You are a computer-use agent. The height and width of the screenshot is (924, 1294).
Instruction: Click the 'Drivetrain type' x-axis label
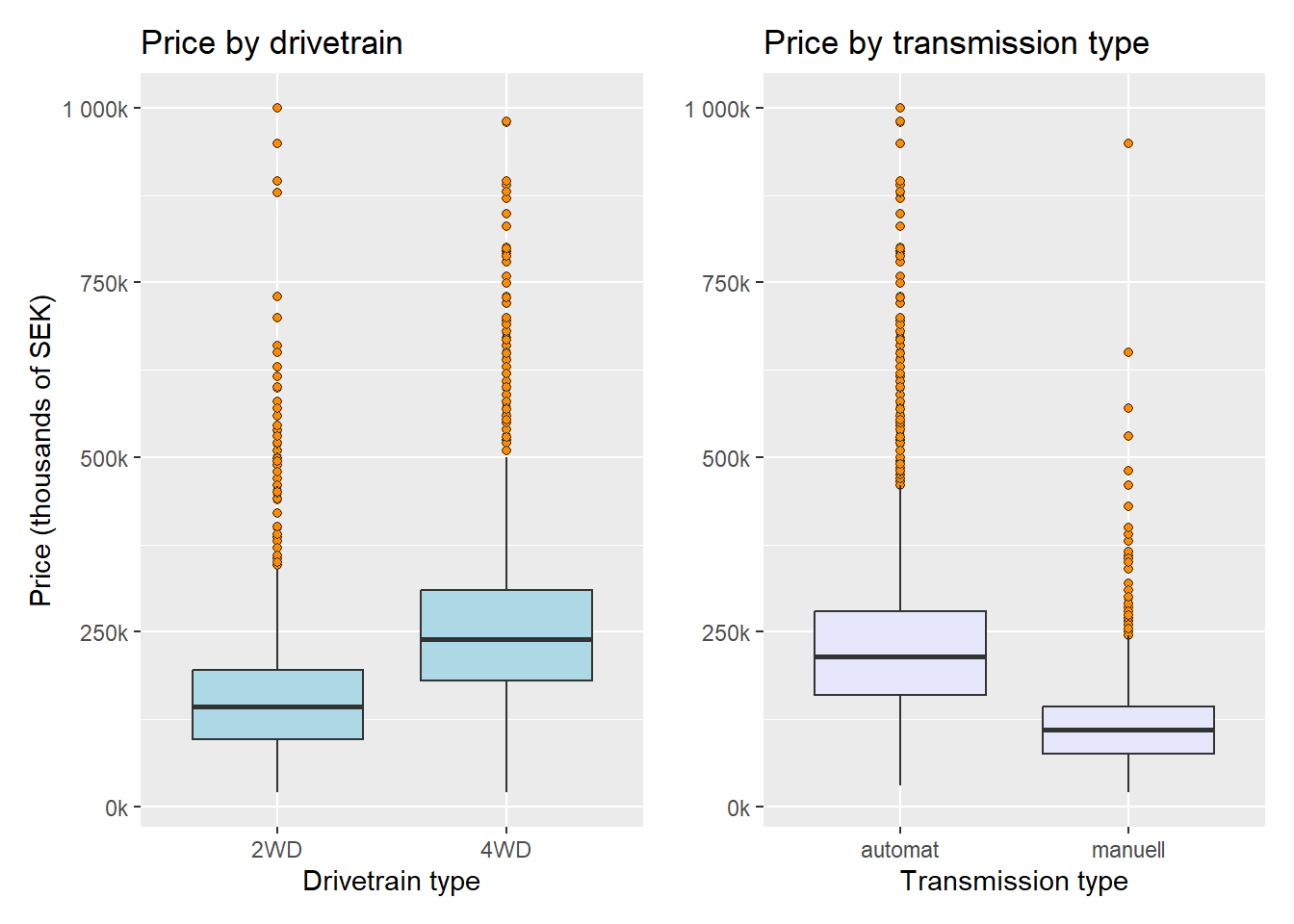point(391,881)
